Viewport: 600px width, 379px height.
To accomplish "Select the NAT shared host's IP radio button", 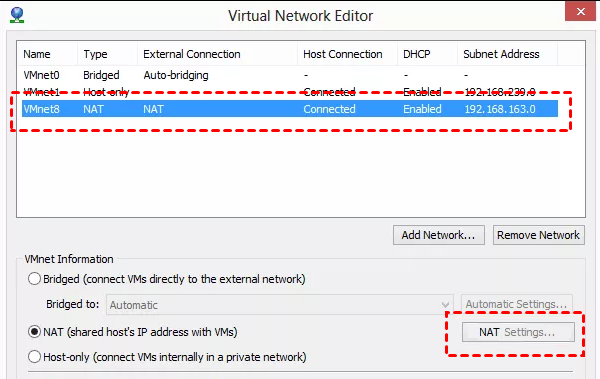I will pos(34,332).
